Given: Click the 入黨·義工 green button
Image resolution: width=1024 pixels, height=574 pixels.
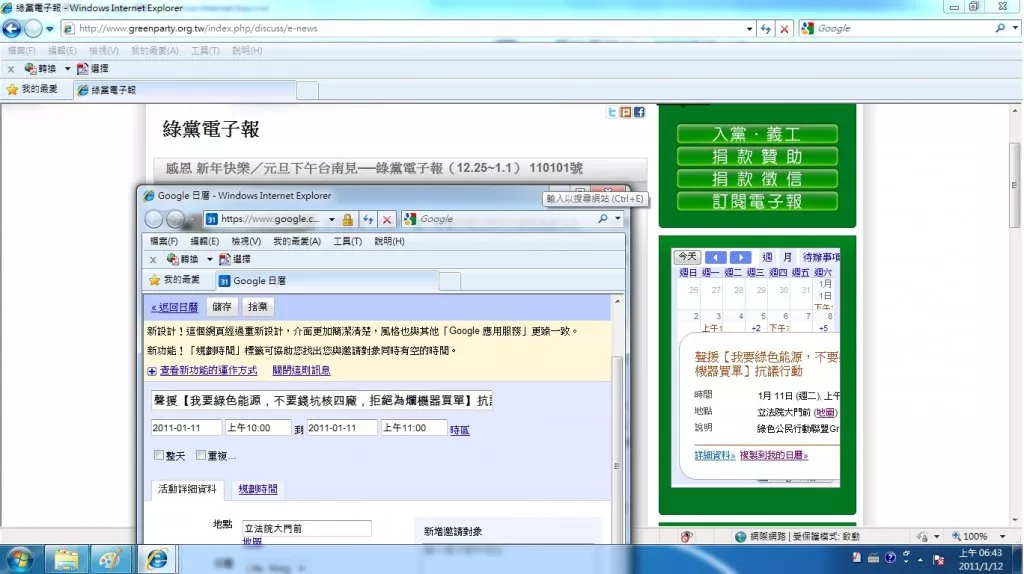Looking at the screenshot, I should click(x=757, y=134).
